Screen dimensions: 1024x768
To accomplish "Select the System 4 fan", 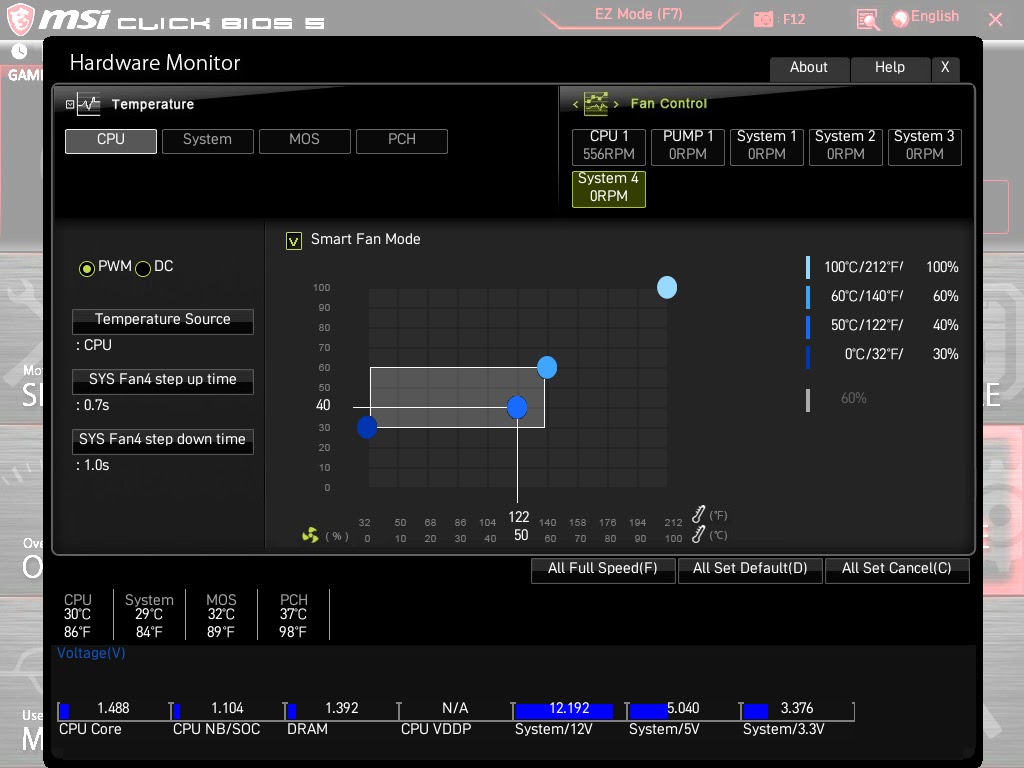I will point(609,189).
